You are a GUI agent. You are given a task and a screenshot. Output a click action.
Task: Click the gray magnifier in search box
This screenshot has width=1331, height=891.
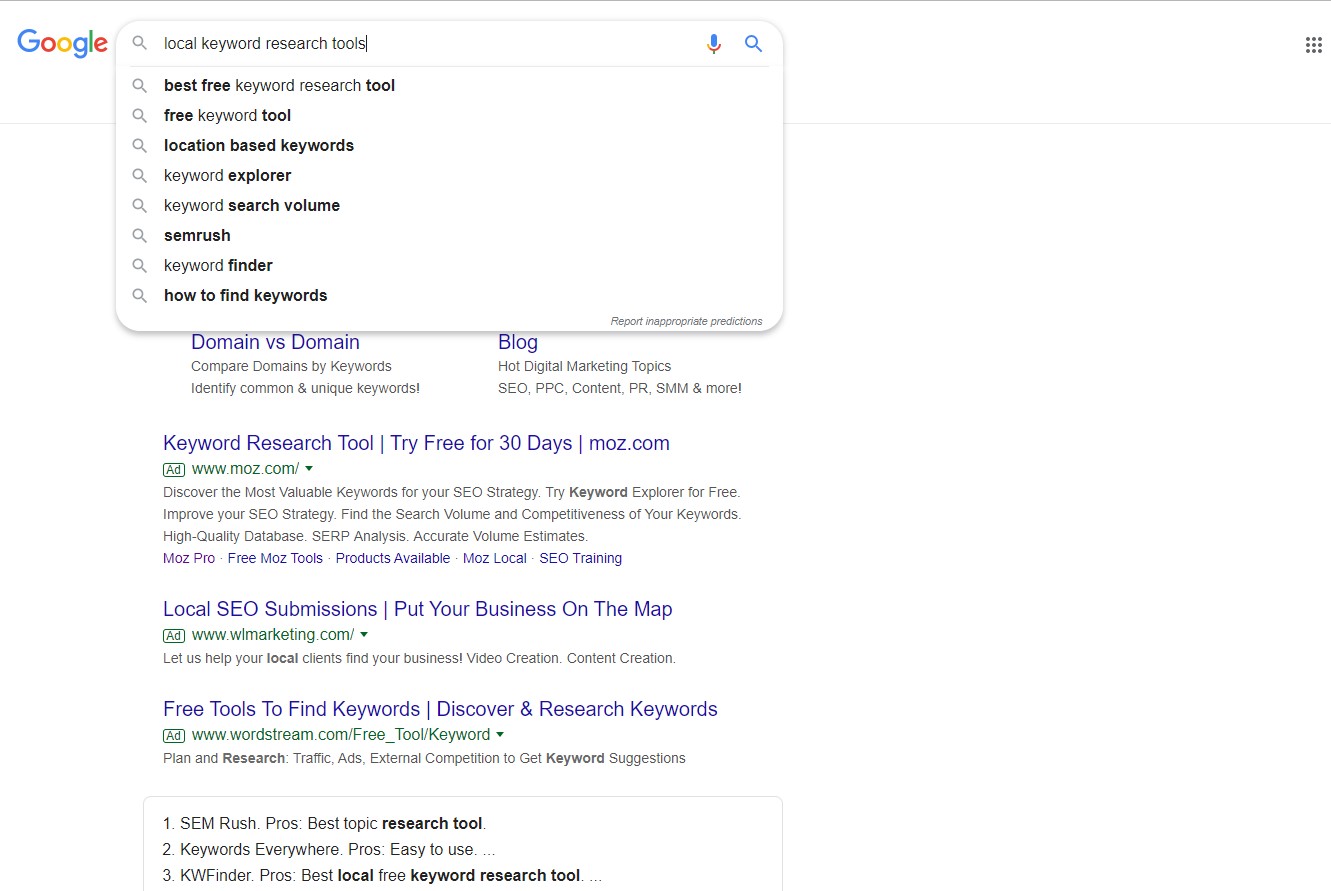tap(140, 44)
